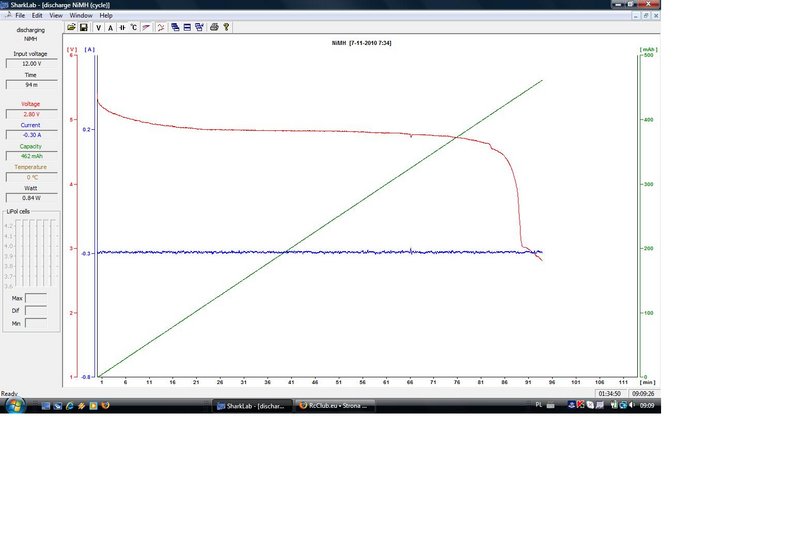Screen dimensions: 800x536
Task: Click the network globe tray icon
Action: click(x=623, y=405)
